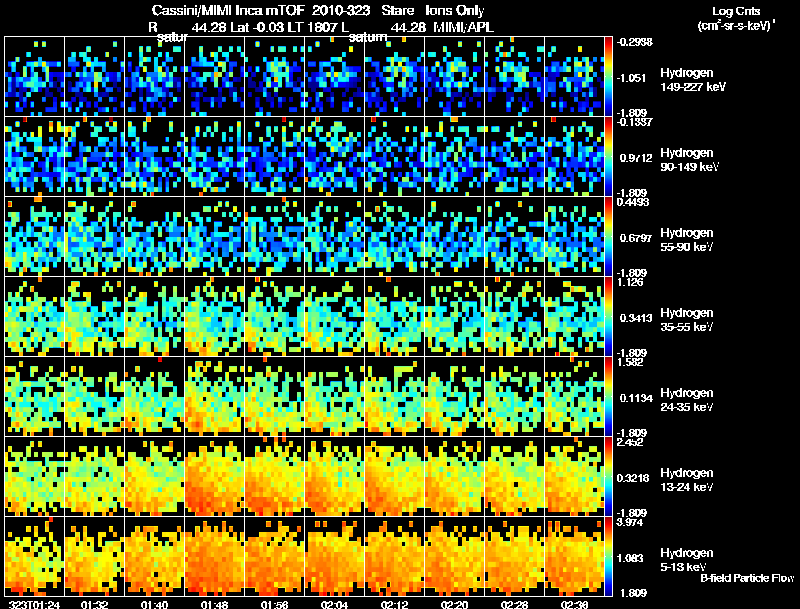The image size is (800, 609).
Task: Click the color bar beside Hydrogen 35-55 keV
Action: [608, 317]
